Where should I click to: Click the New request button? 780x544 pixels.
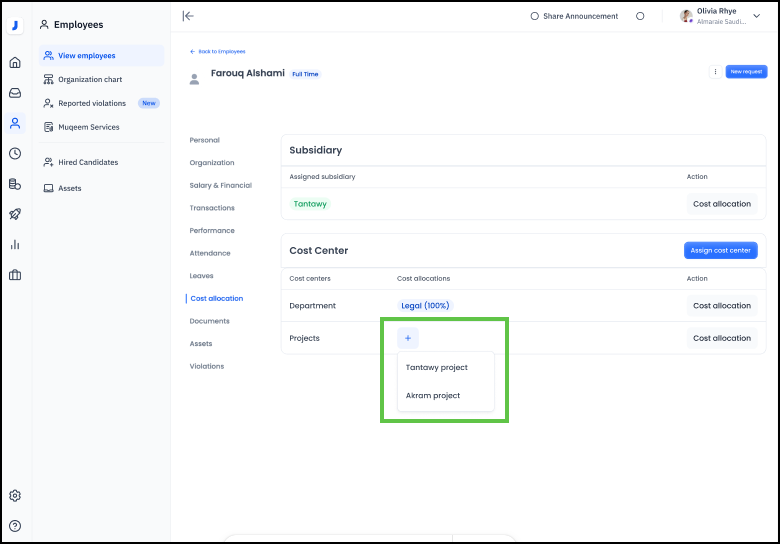click(x=746, y=72)
